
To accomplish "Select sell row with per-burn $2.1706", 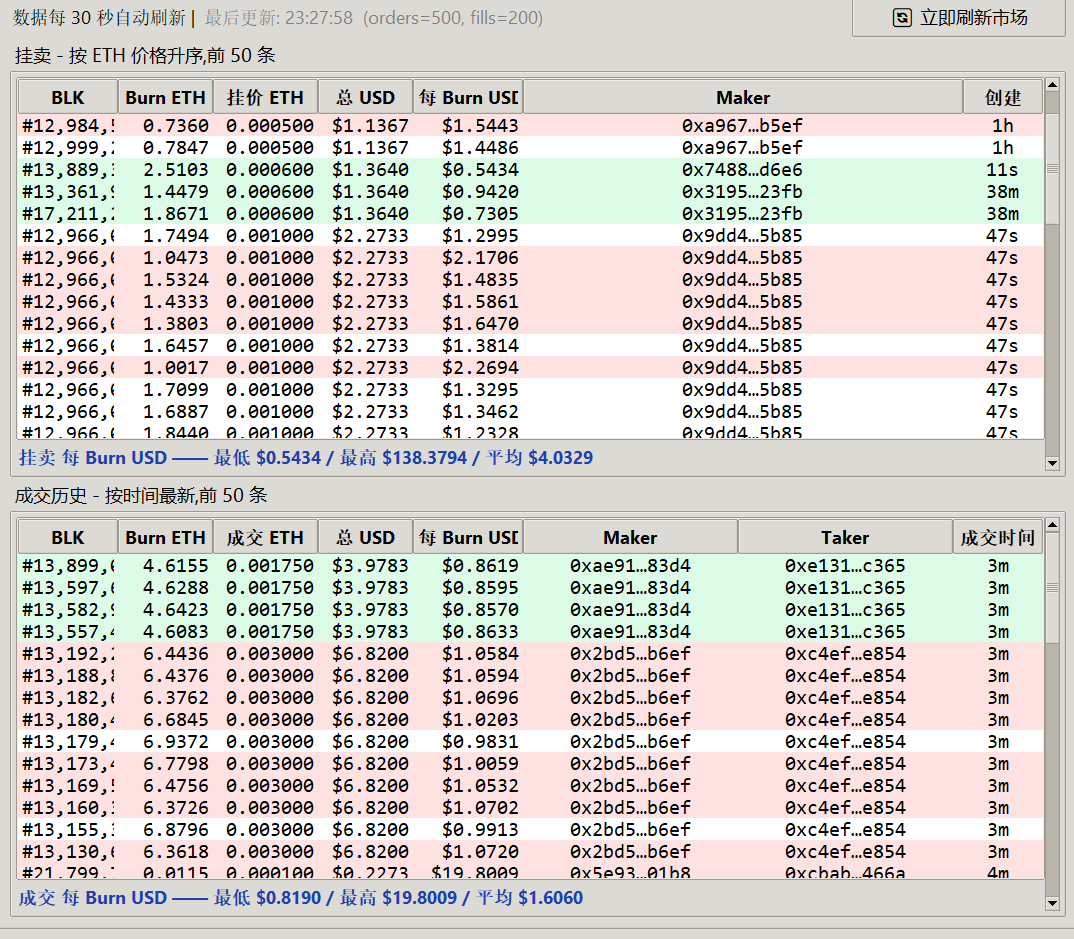I will pos(531,258).
